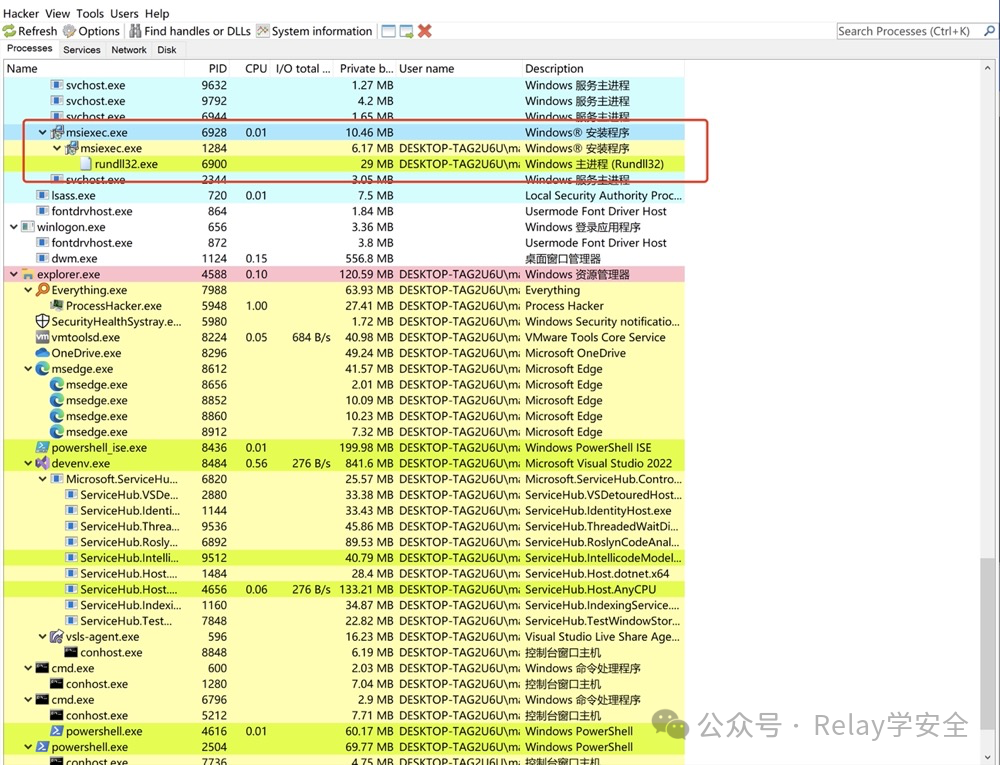Select the devenv.exe Visual Studio icon
Image resolution: width=1000 pixels, height=765 pixels.
[x=43, y=463]
